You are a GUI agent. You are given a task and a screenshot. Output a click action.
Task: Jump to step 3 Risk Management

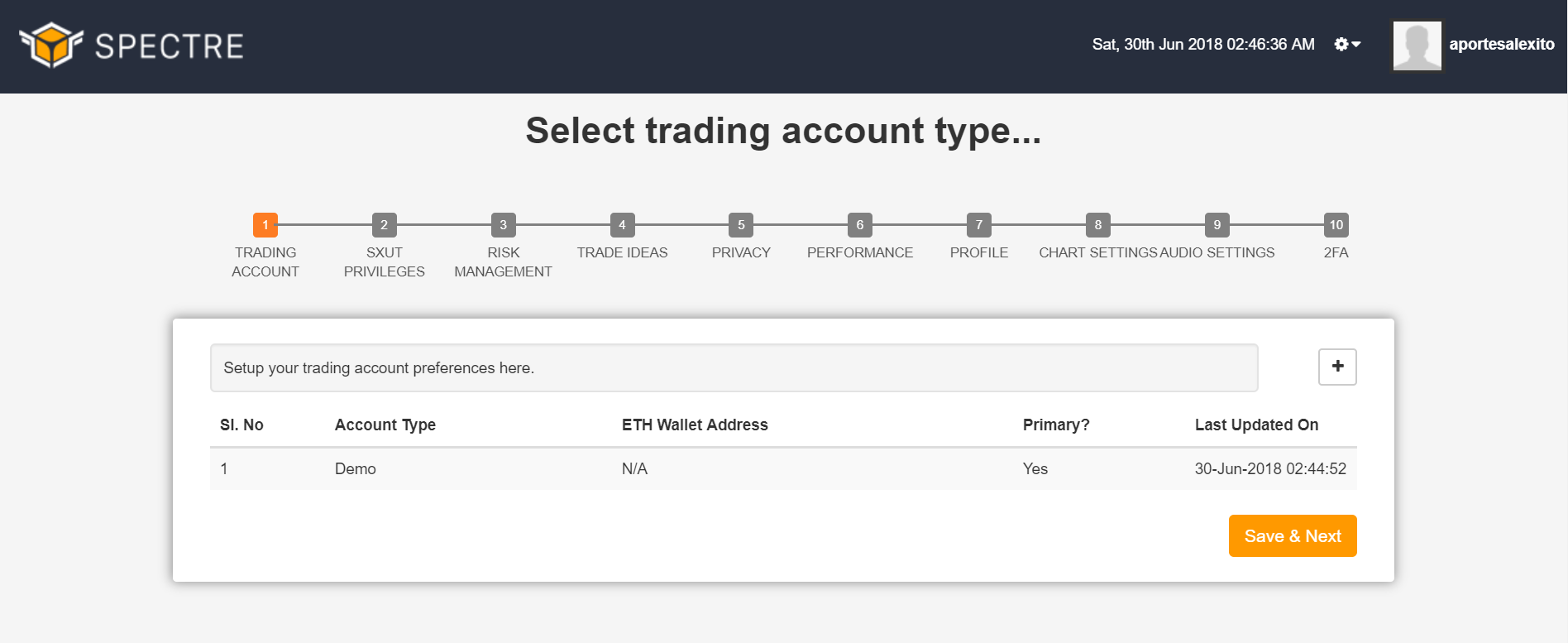[x=503, y=224]
